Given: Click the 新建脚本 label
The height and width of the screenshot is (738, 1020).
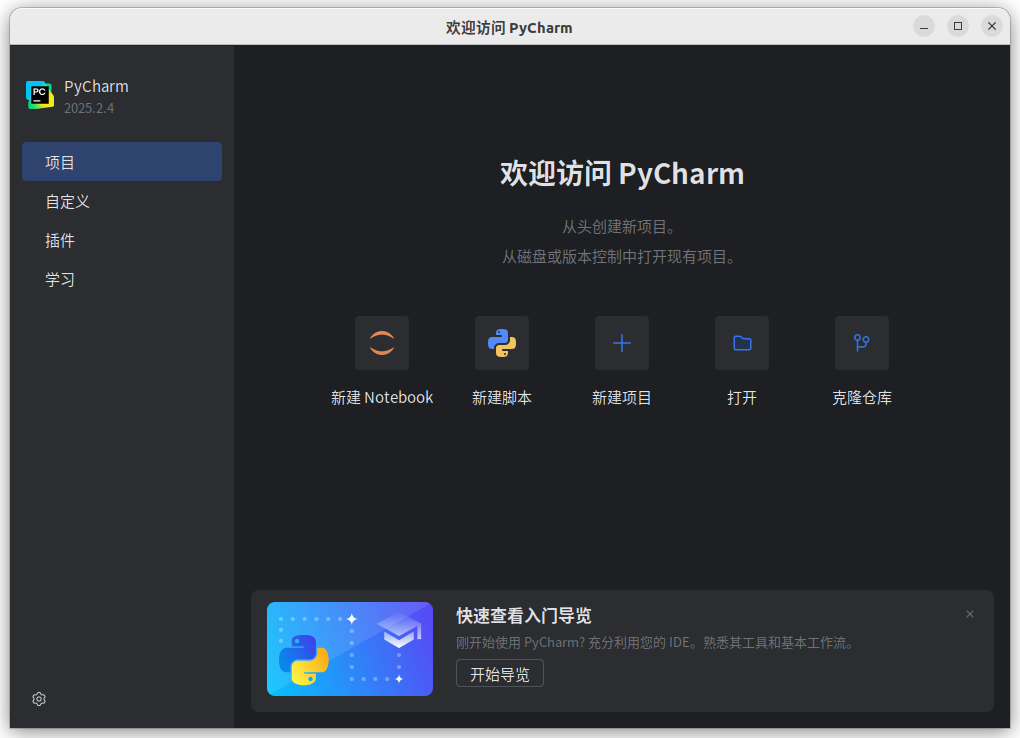Looking at the screenshot, I should [x=502, y=398].
